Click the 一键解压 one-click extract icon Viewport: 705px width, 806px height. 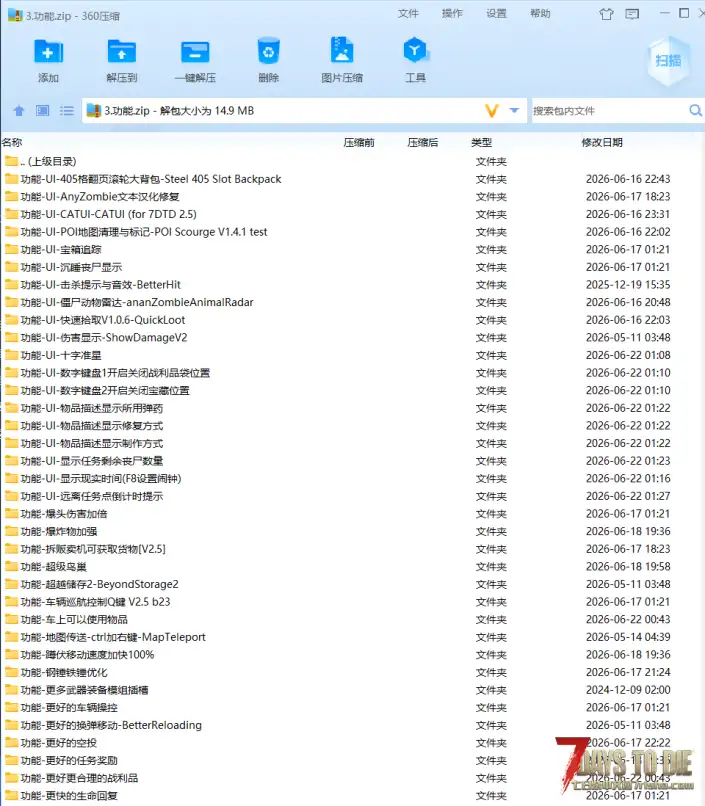195,52
